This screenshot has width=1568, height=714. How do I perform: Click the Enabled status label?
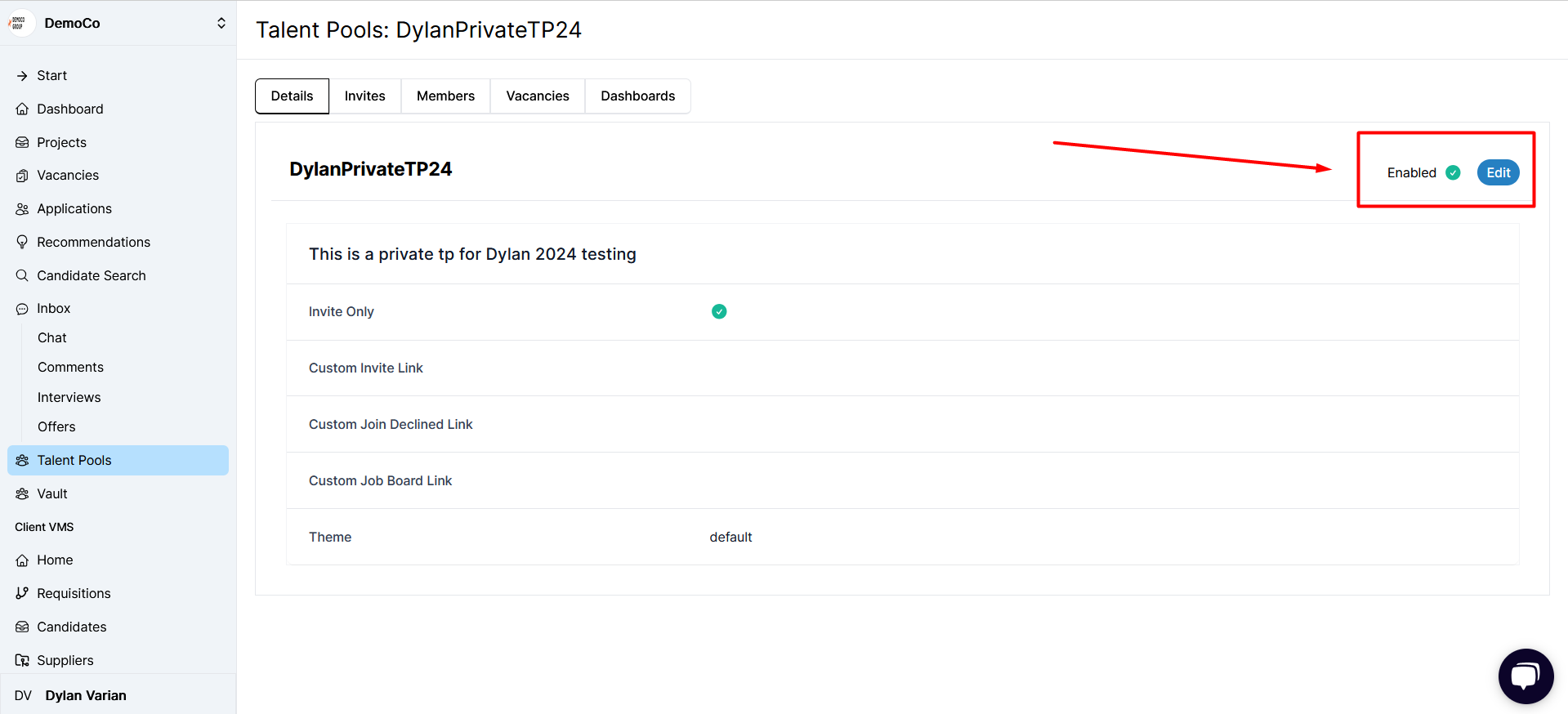(x=1411, y=172)
